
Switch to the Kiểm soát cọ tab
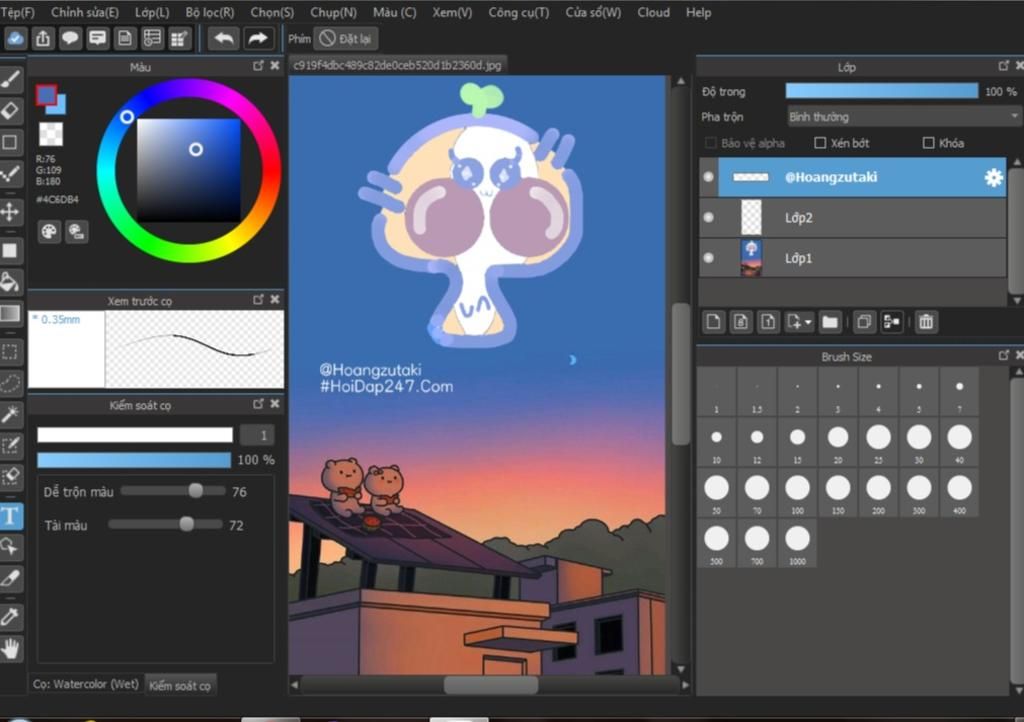(180, 685)
